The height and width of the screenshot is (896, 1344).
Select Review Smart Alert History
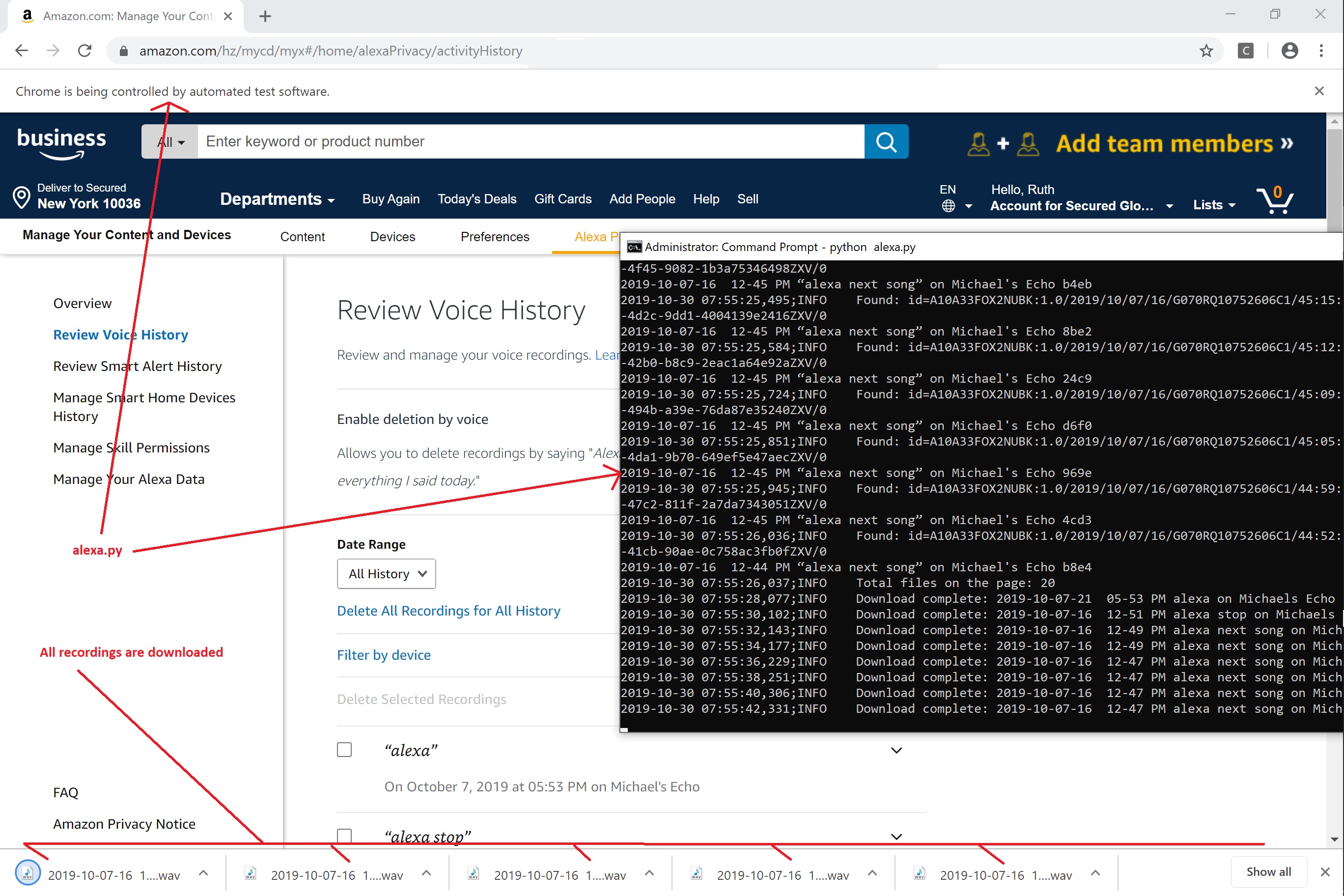137,366
